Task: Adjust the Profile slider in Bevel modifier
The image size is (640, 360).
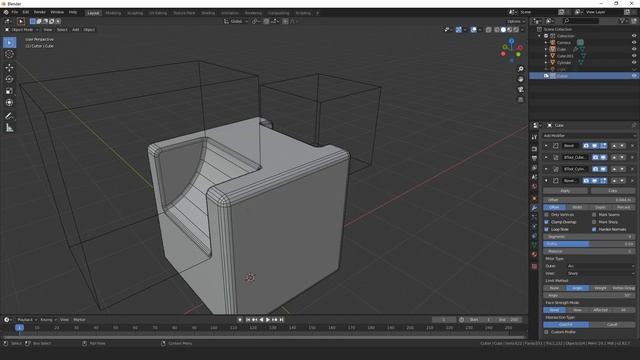Action: (x=589, y=244)
